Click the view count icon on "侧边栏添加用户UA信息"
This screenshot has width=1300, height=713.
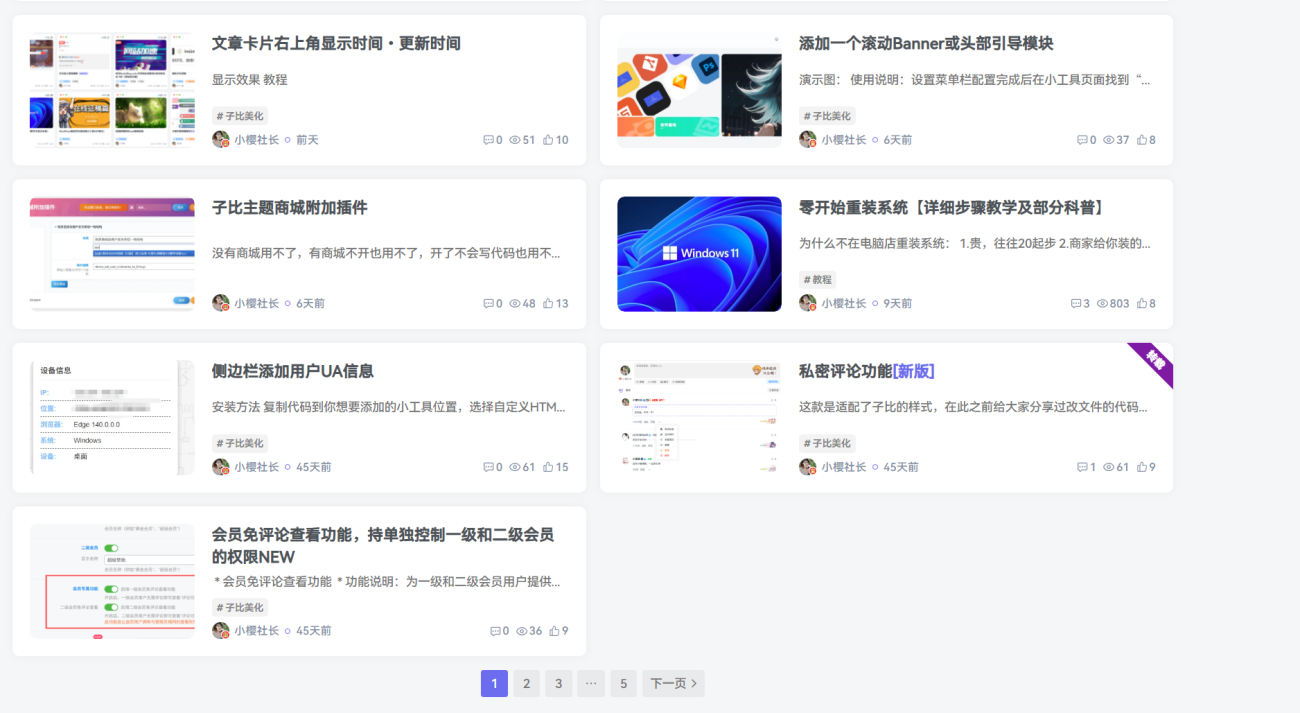[x=516, y=467]
